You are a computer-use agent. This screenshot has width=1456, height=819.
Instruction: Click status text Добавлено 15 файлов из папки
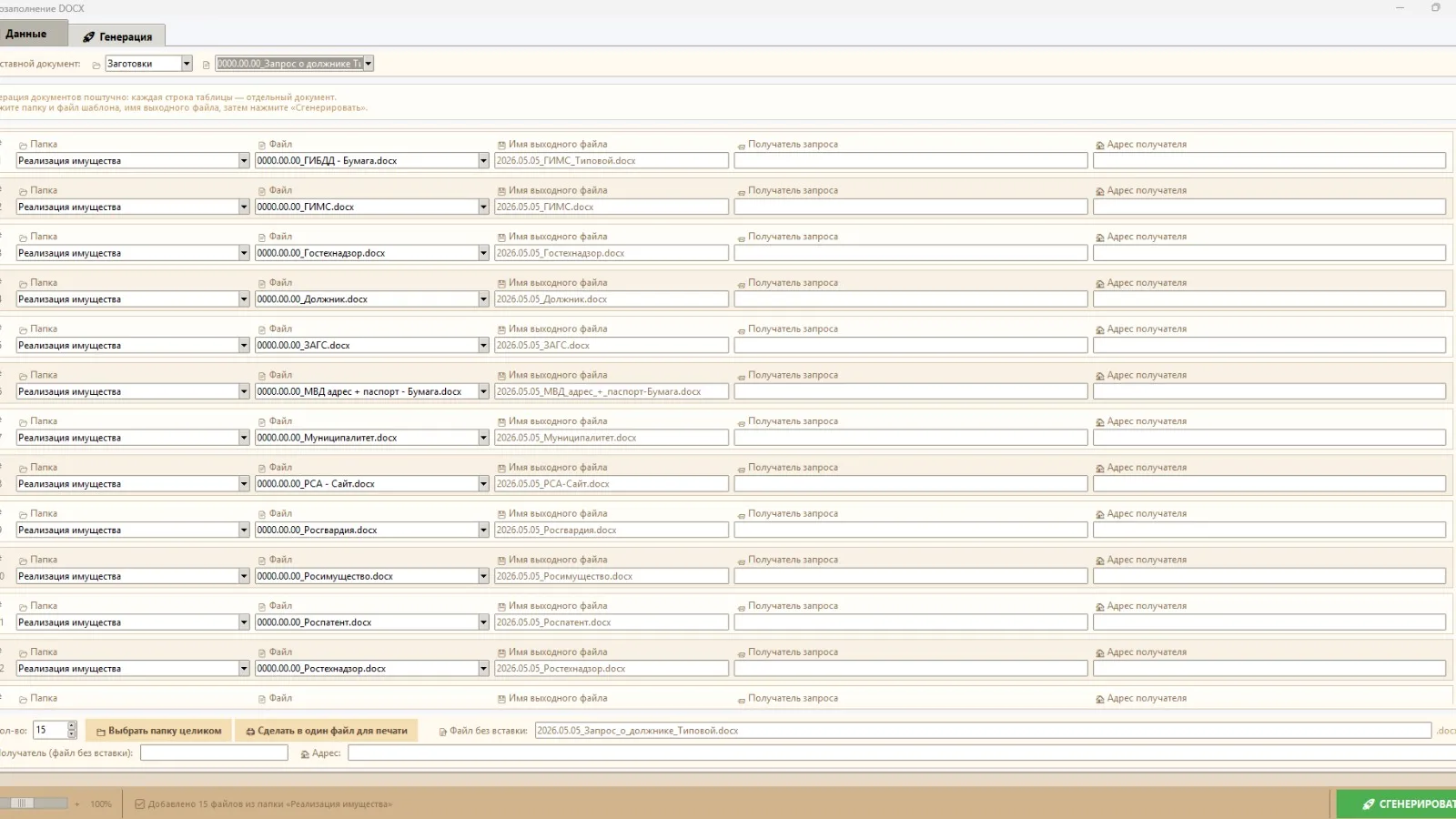coord(270,804)
